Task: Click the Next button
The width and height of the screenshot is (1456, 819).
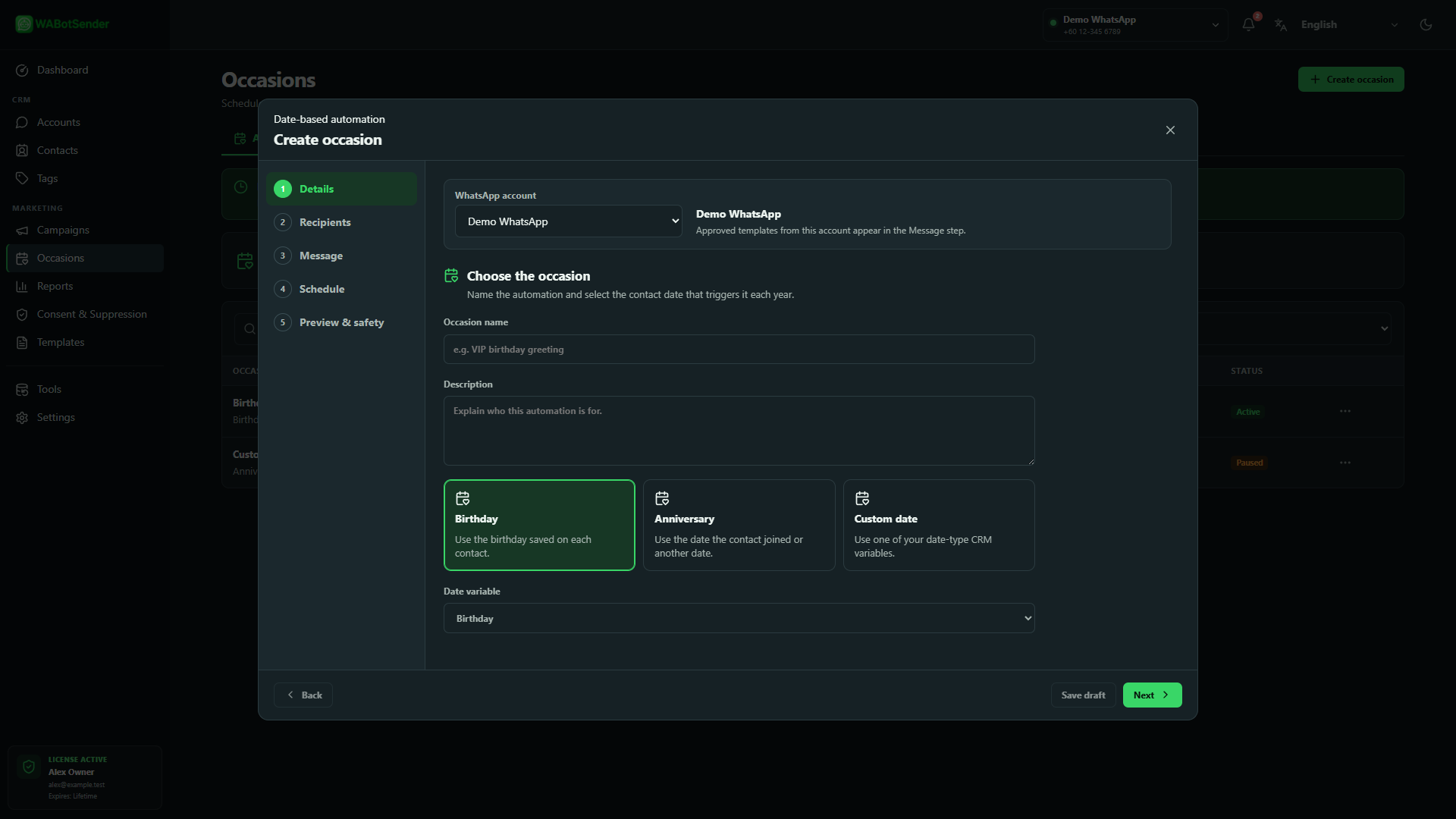Action: coord(1152,695)
